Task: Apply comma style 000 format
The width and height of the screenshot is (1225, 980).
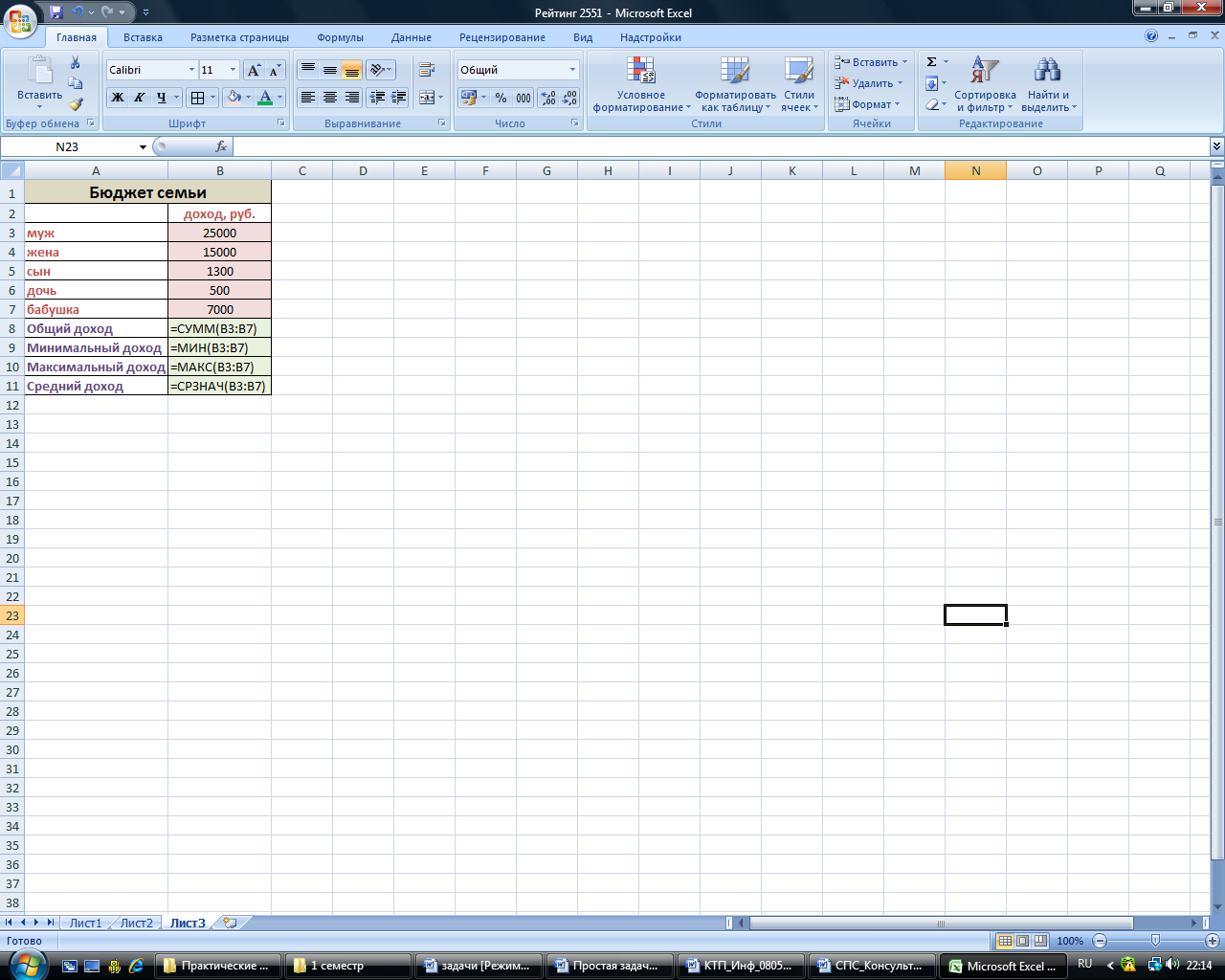Action: [523, 98]
